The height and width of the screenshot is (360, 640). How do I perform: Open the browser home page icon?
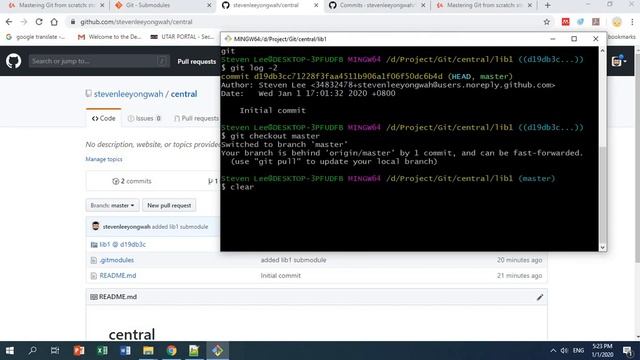click(54, 22)
